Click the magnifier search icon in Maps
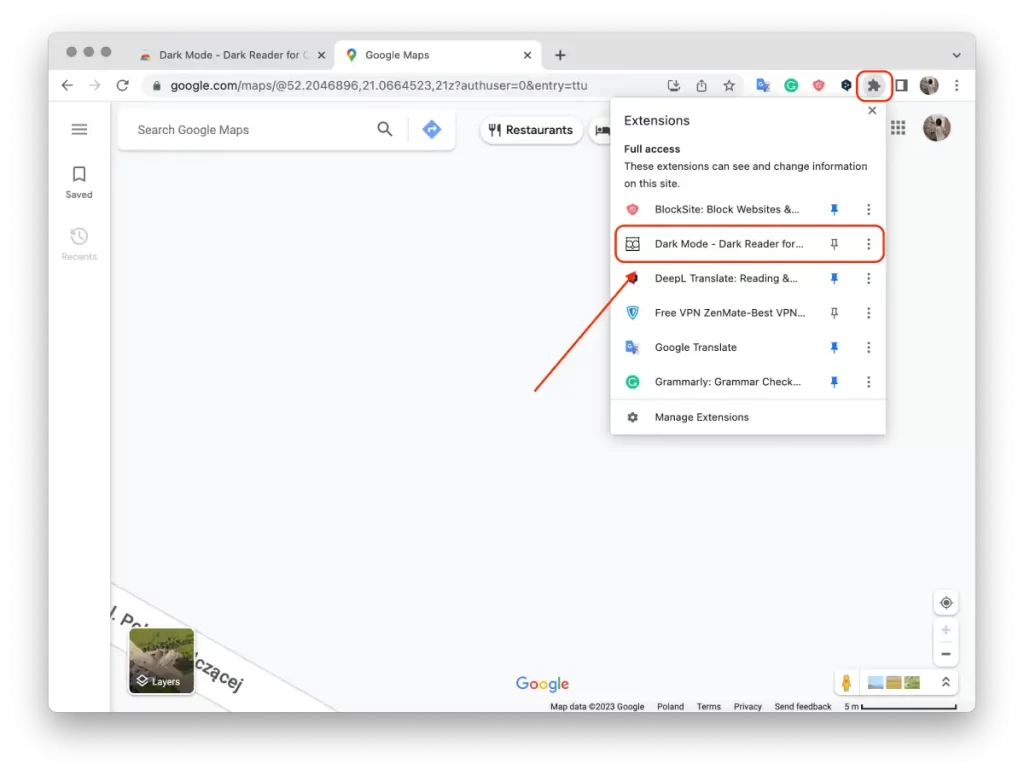This screenshot has width=1024, height=776. click(385, 129)
